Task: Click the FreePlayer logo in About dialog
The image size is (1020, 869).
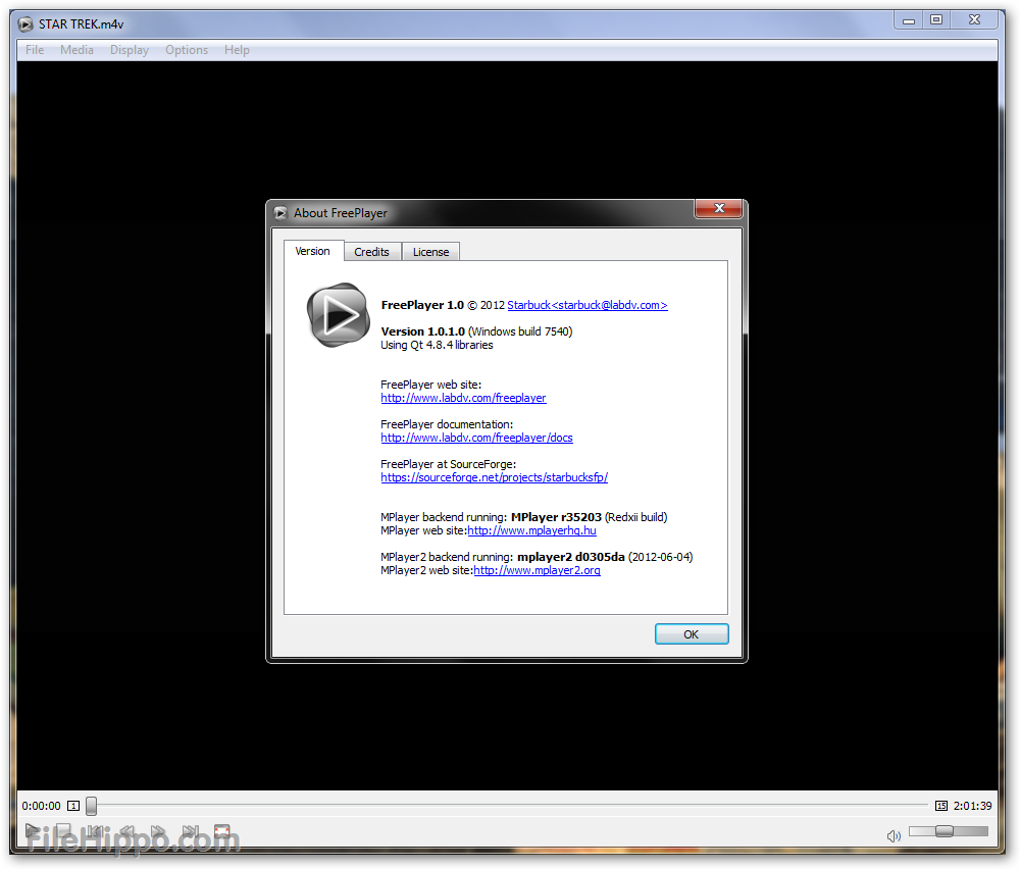Action: click(x=338, y=315)
